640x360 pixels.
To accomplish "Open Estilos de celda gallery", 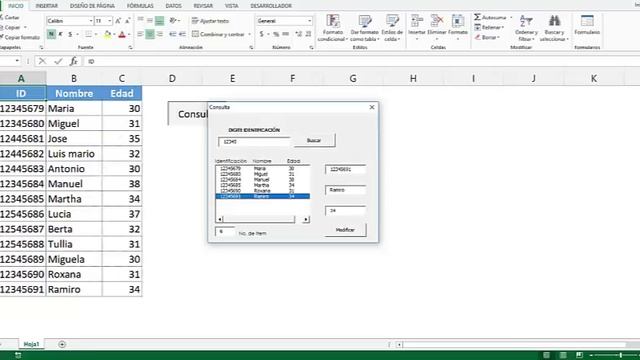I will point(392,28).
